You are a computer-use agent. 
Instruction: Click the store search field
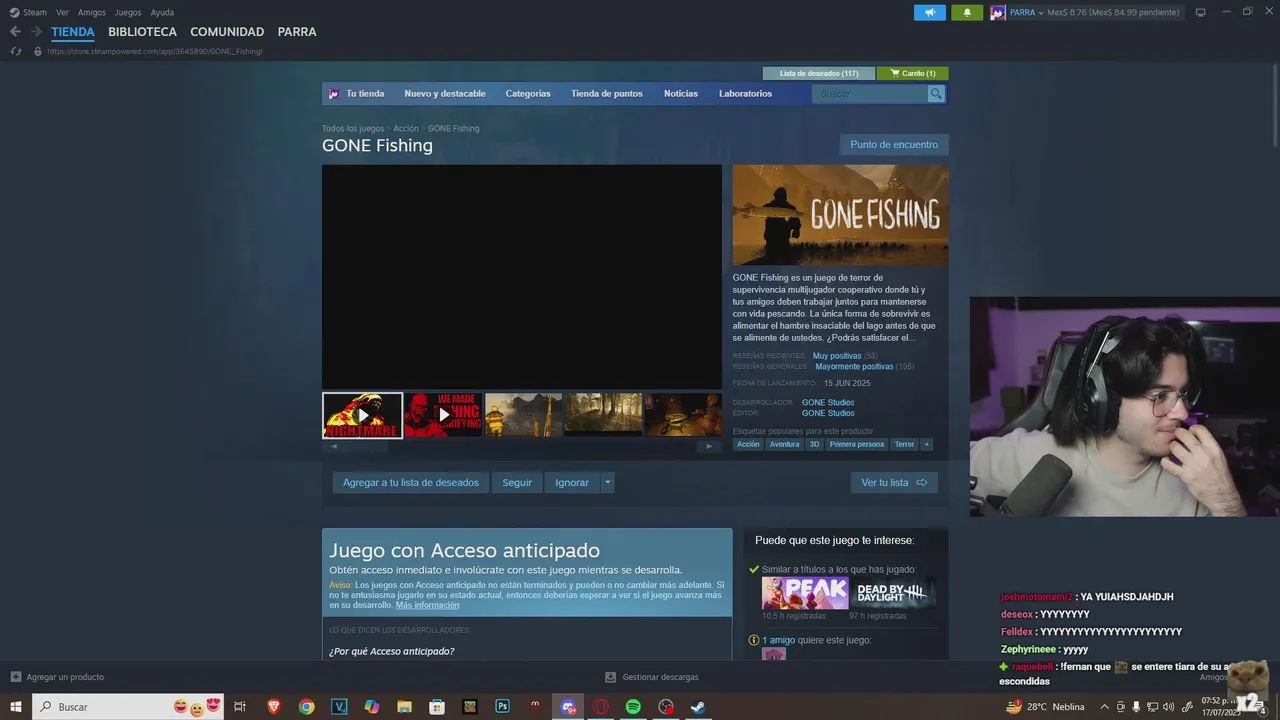[870, 94]
